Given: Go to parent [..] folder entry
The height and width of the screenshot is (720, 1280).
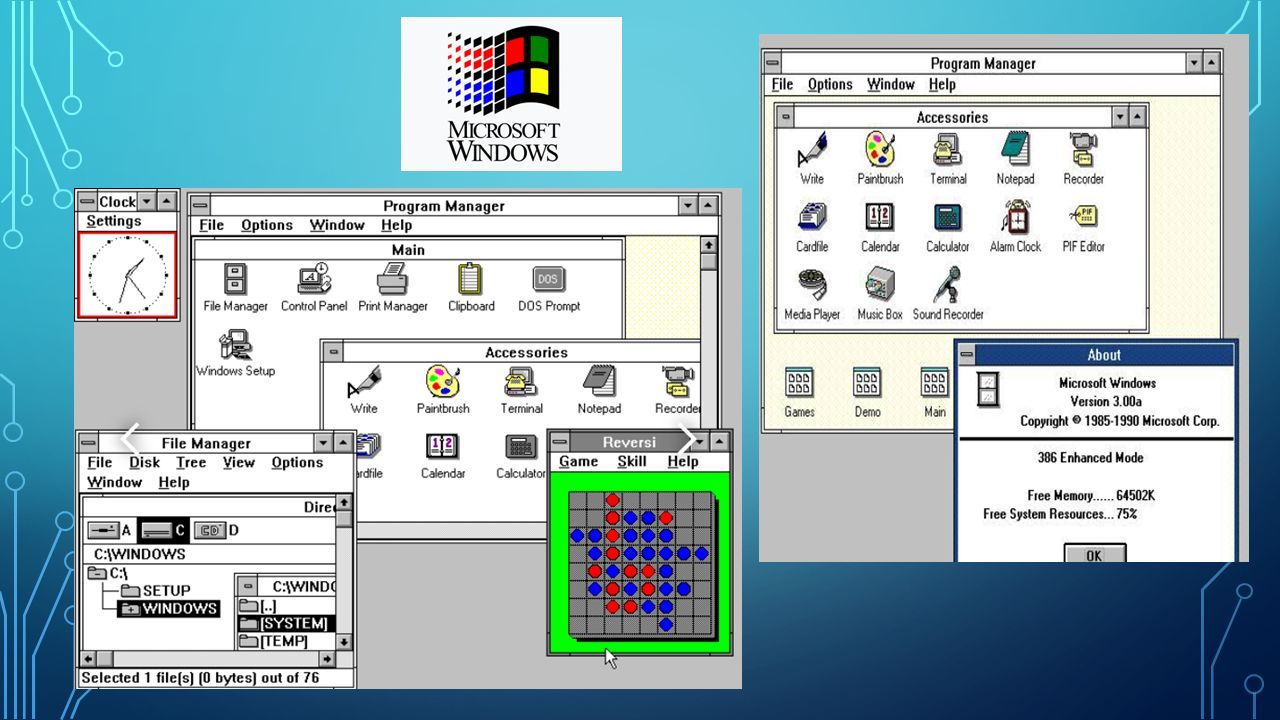Looking at the screenshot, I should pos(259,606).
